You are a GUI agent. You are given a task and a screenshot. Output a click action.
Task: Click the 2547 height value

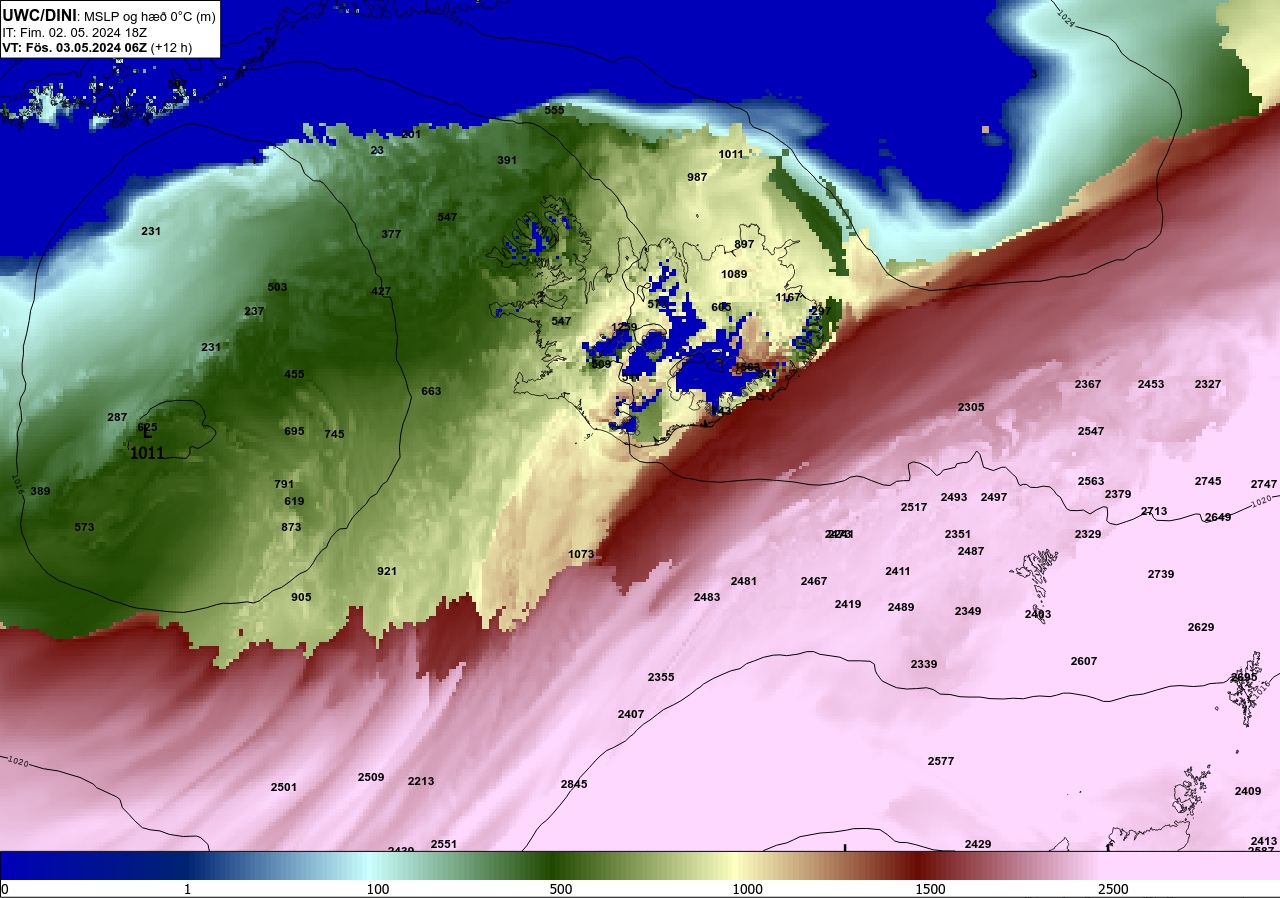[x=1091, y=431]
